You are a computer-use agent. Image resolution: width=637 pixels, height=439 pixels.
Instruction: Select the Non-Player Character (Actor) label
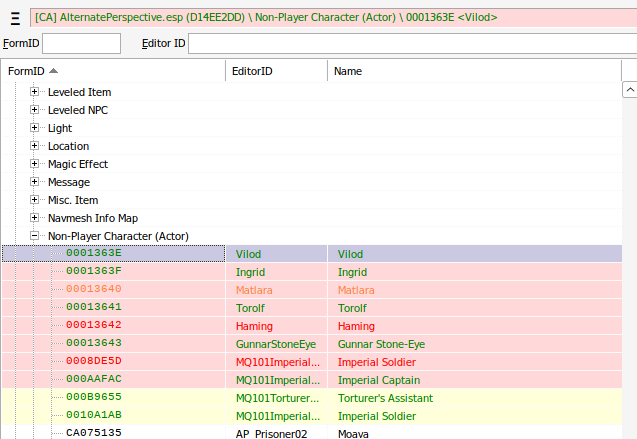[118, 236]
